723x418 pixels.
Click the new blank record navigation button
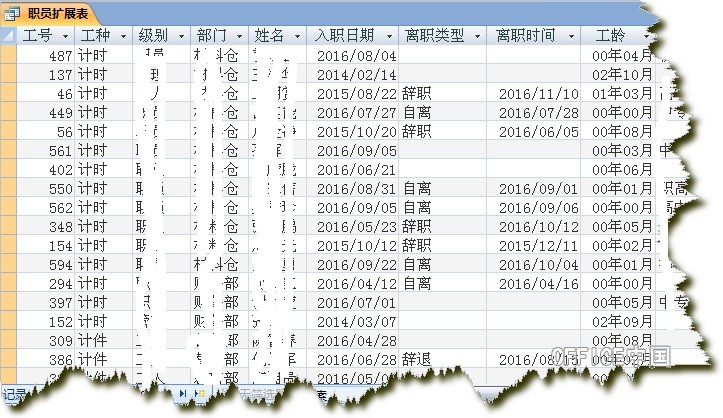pos(200,393)
